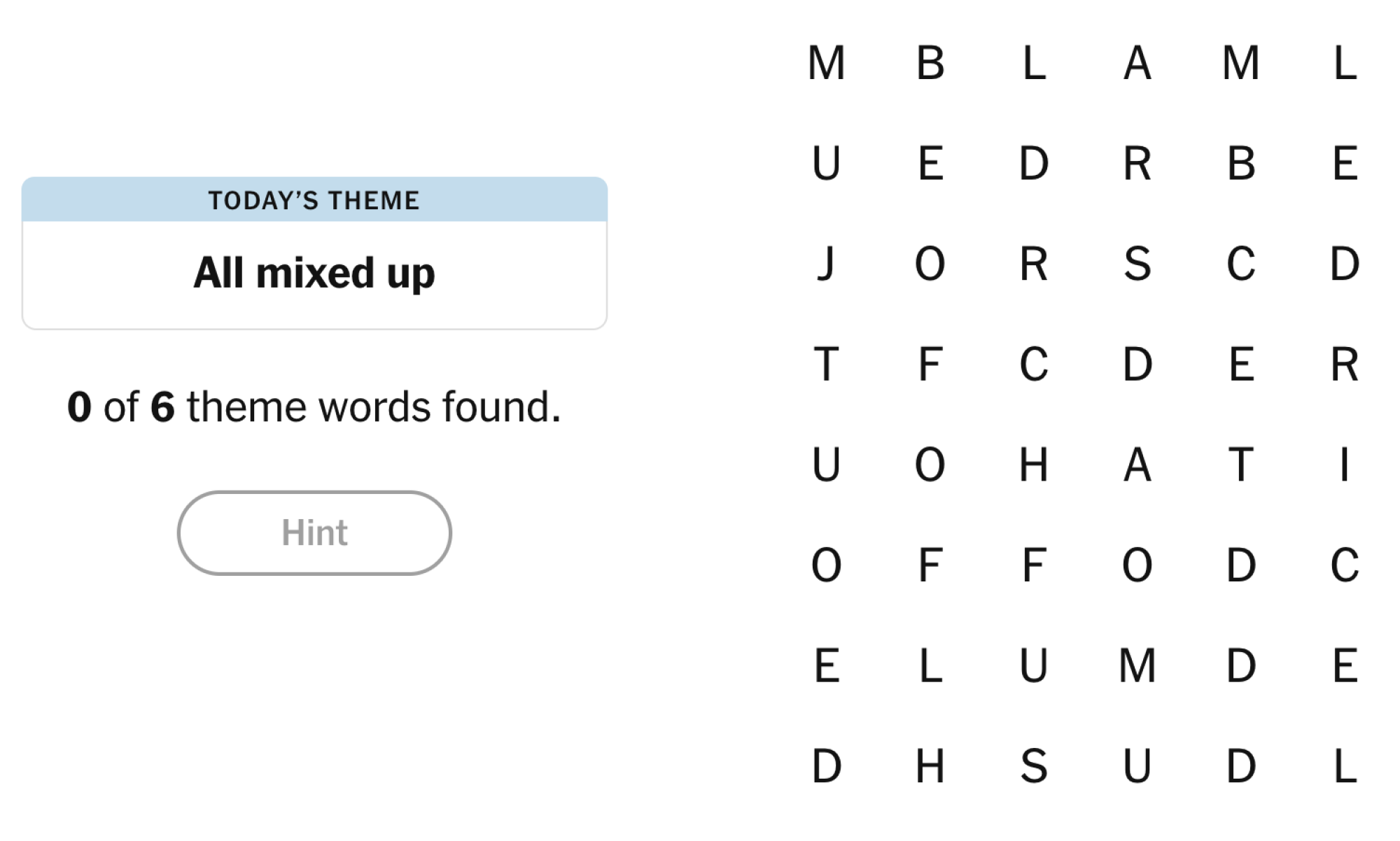Screen dimensions: 1400x841
Task: Click the B in the second row
Action: (x=1241, y=164)
